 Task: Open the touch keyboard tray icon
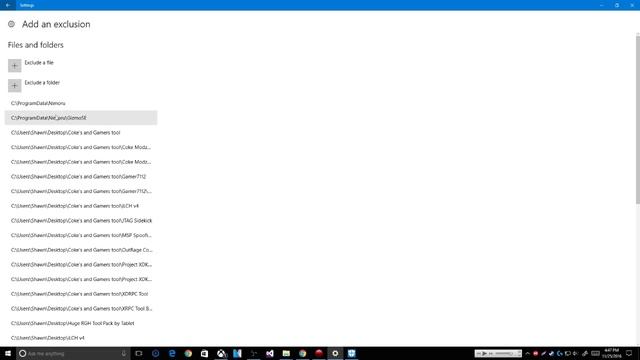coord(596,353)
